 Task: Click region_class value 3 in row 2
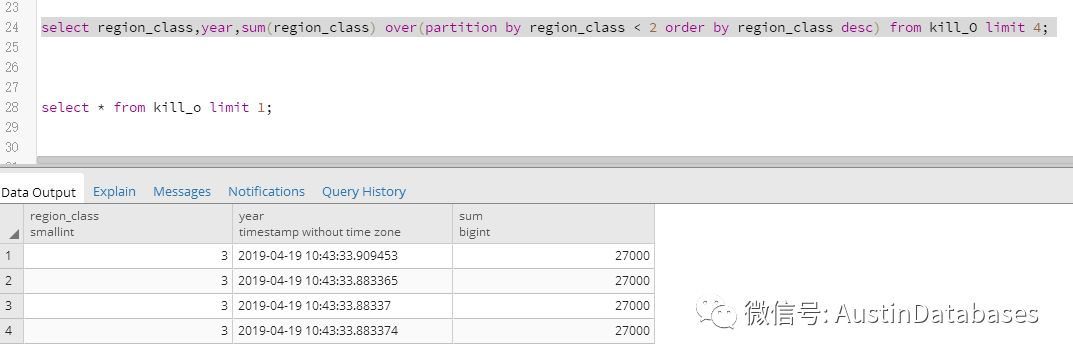click(x=128, y=281)
